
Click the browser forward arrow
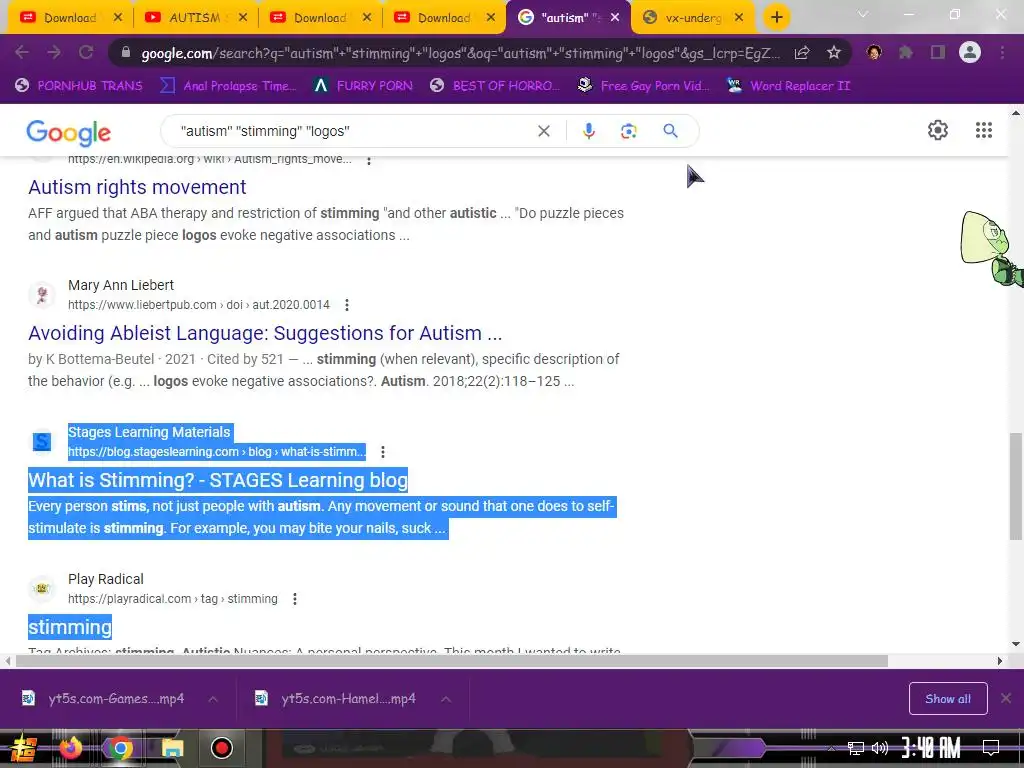point(54,52)
